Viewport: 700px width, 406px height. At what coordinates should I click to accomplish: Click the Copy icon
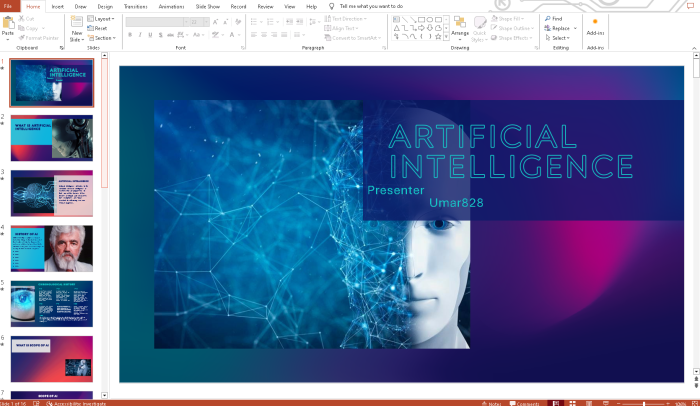[22, 28]
